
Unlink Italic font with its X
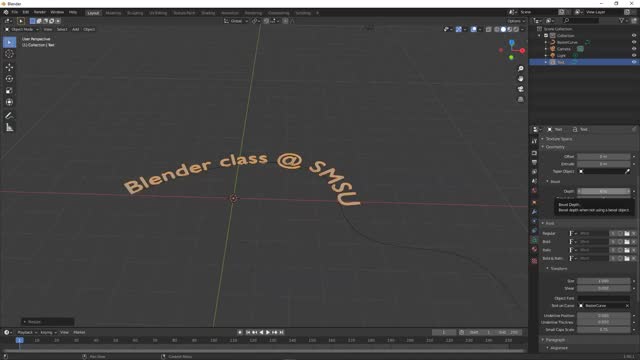[x=633, y=250]
